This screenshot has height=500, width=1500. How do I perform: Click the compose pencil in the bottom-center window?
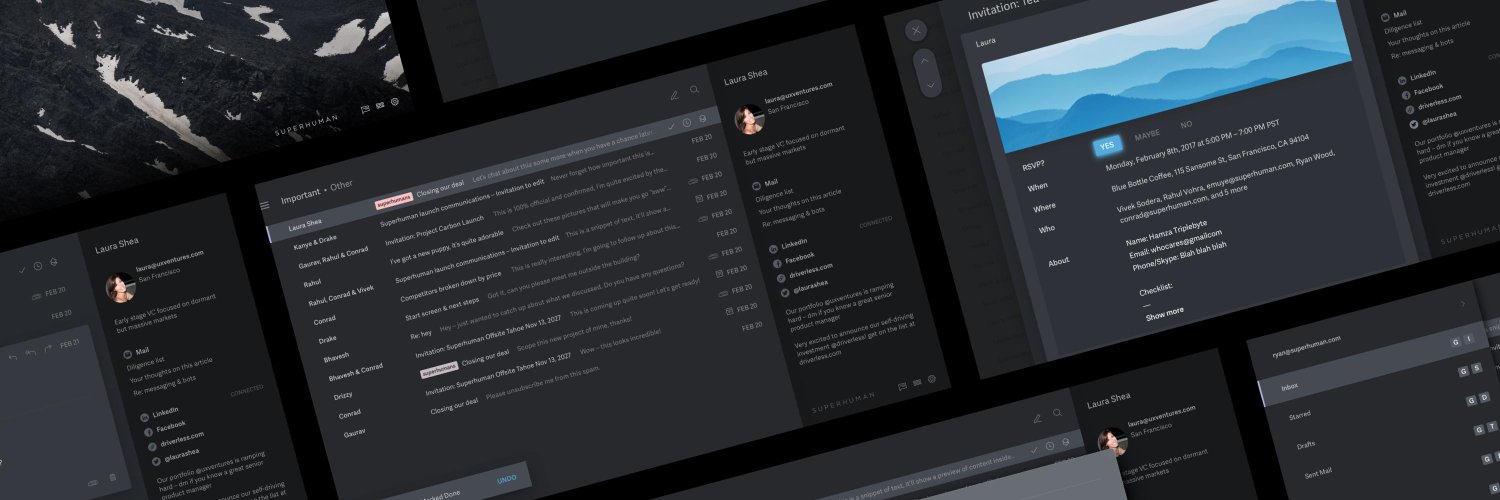(x=1037, y=418)
